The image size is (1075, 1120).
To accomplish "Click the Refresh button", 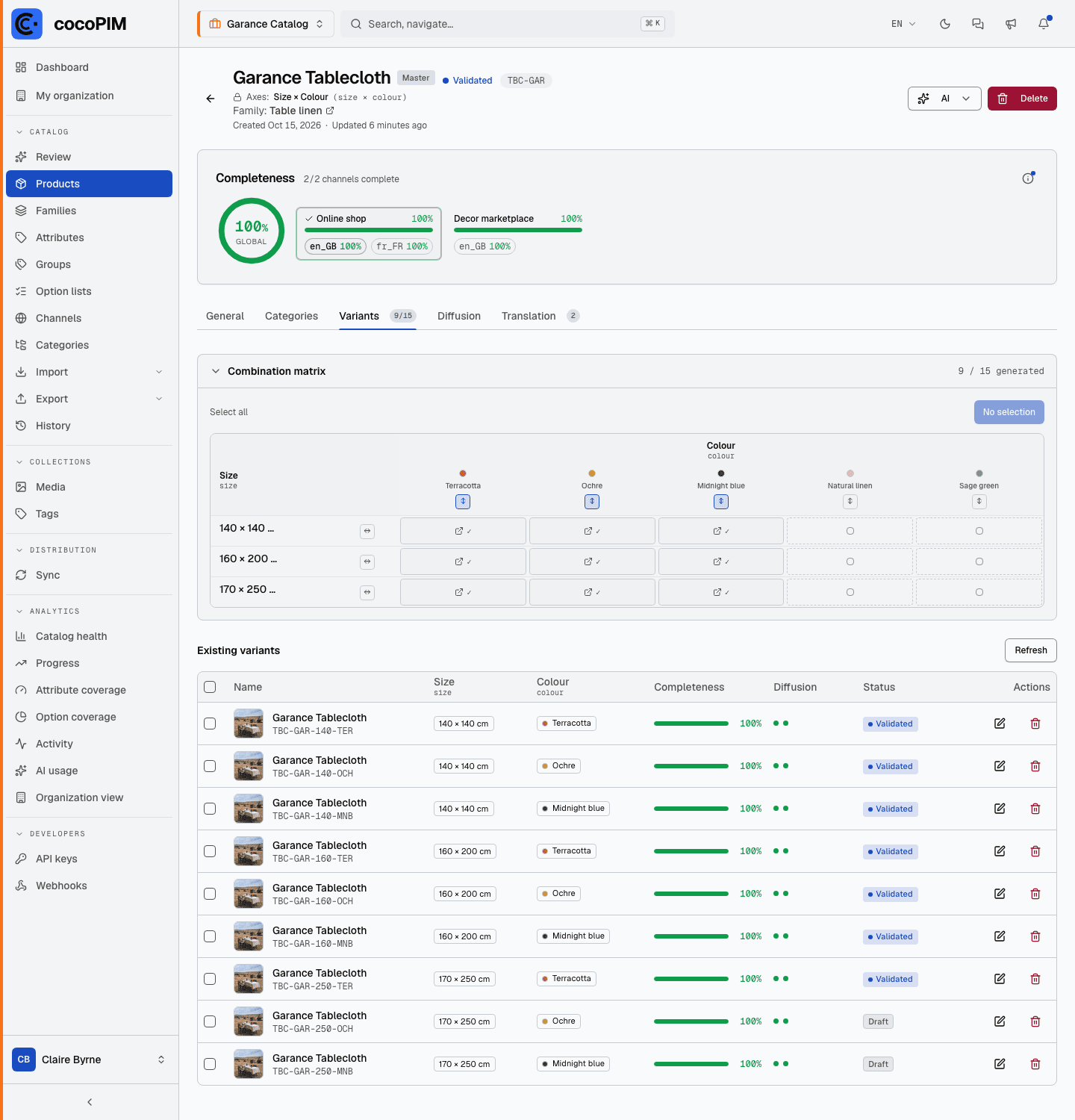I will click(1031, 650).
